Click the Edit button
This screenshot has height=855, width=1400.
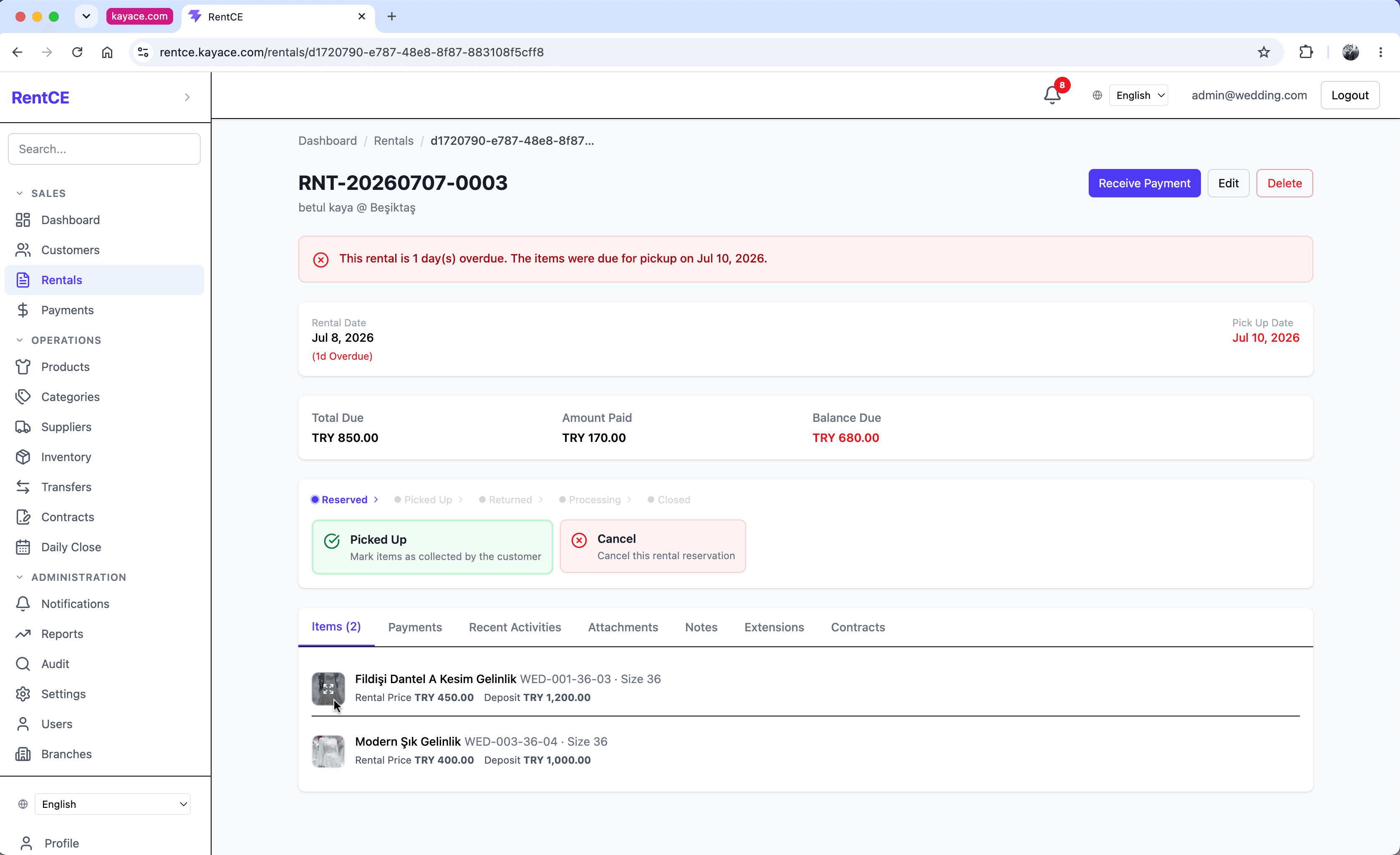[1228, 183]
